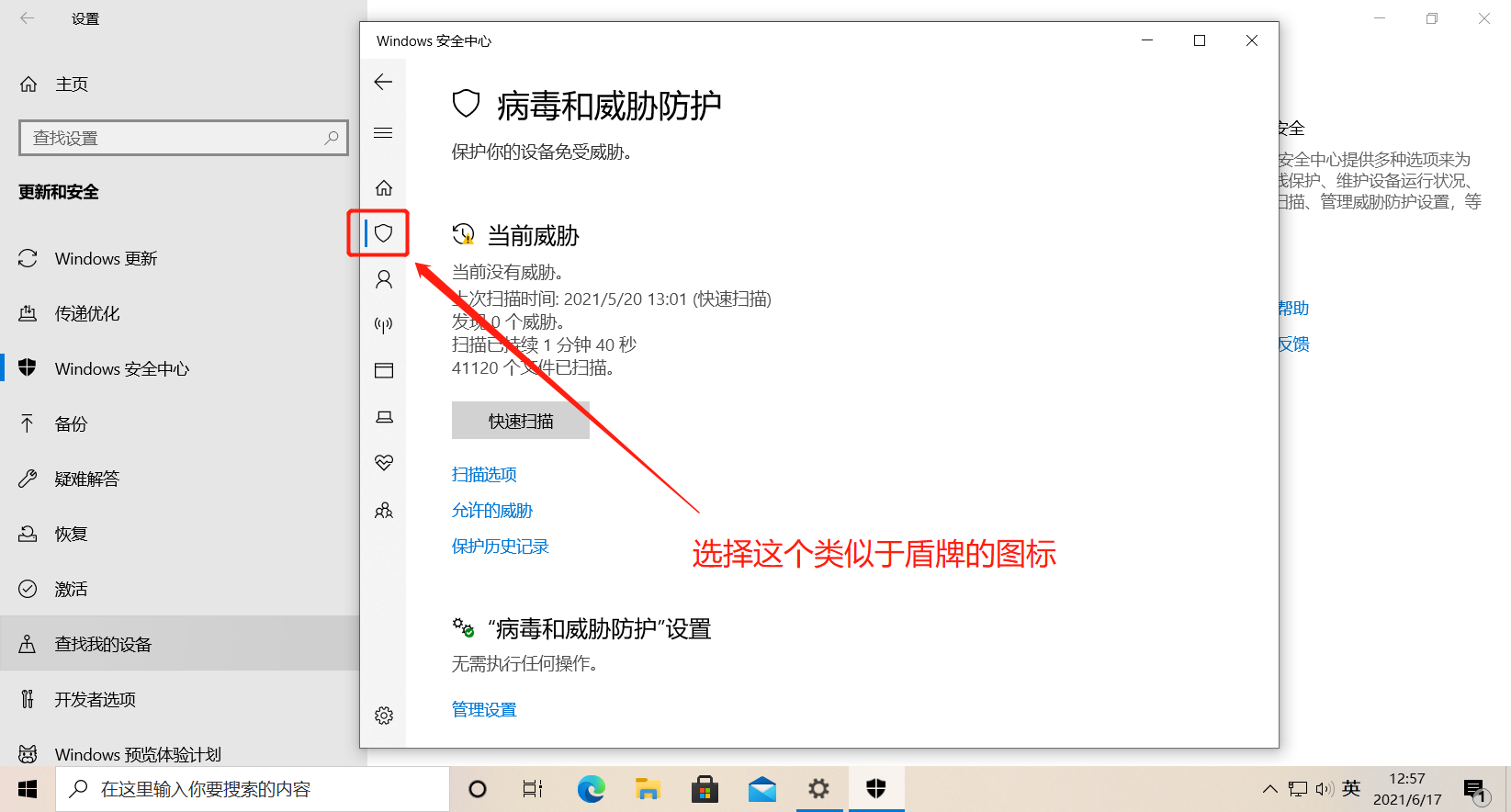Click the 快速扫描 button
The width and height of the screenshot is (1511, 812).
(x=521, y=421)
